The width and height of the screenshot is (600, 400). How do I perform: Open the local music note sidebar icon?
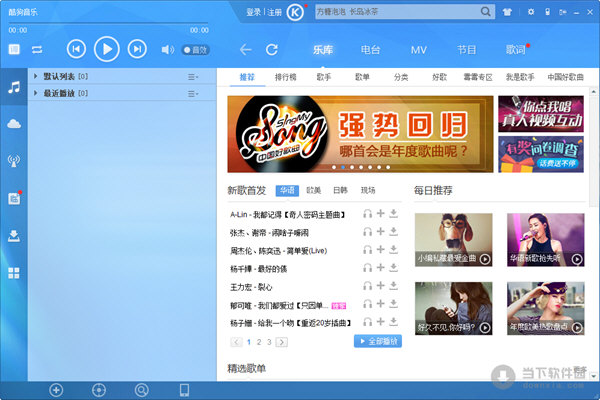[14, 87]
